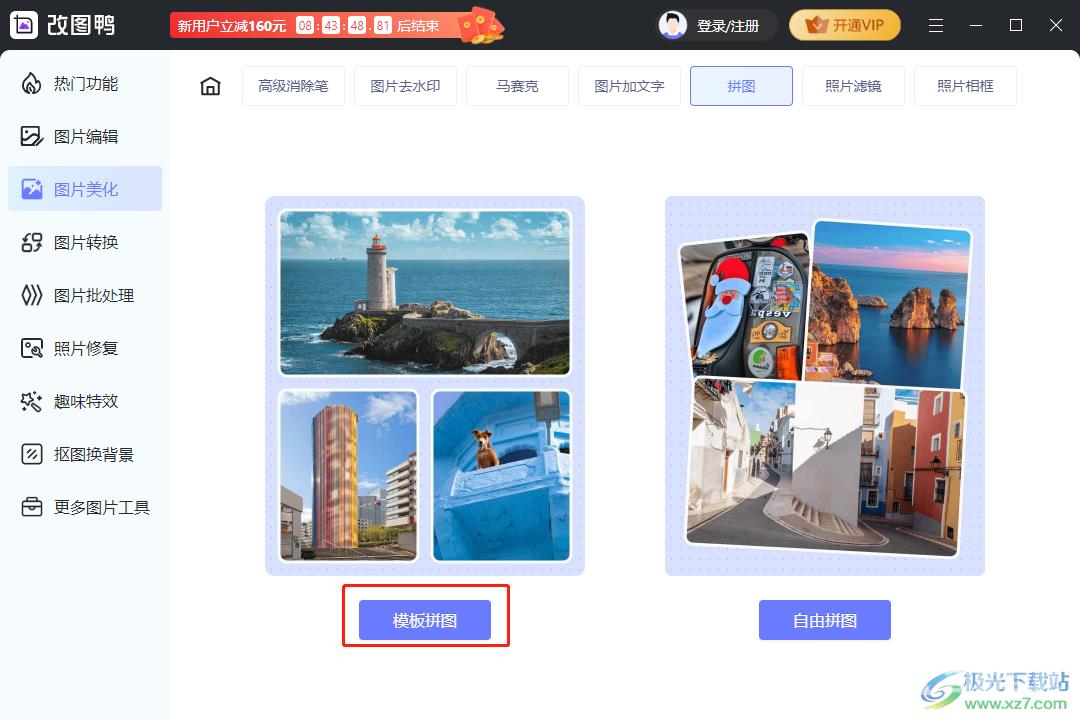Click the 更多图片工具 toolbox icon
The height and width of the screenshot is (720, 1080).
coord(32,508)
